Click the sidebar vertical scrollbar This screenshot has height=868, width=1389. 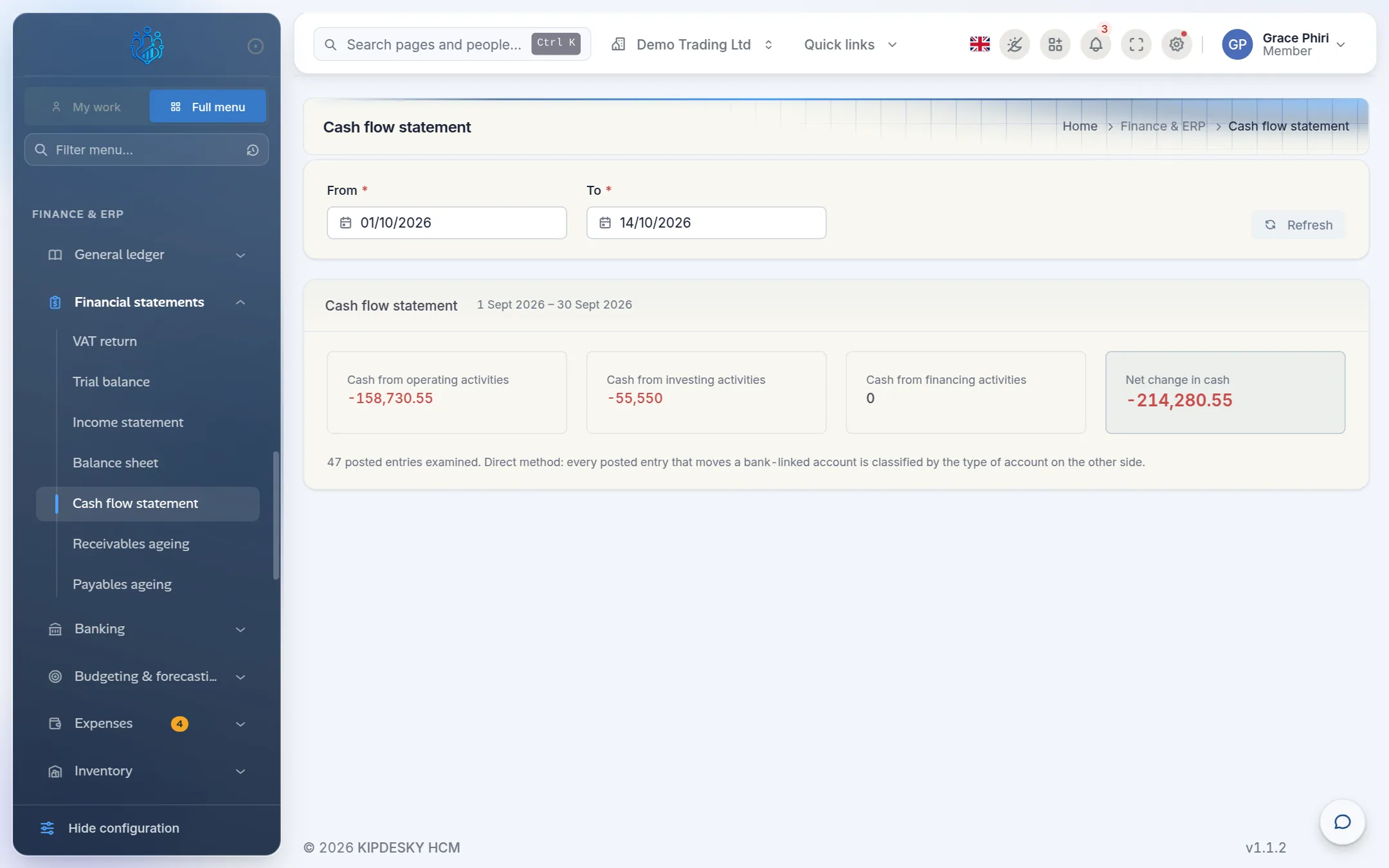click(277, 515)
